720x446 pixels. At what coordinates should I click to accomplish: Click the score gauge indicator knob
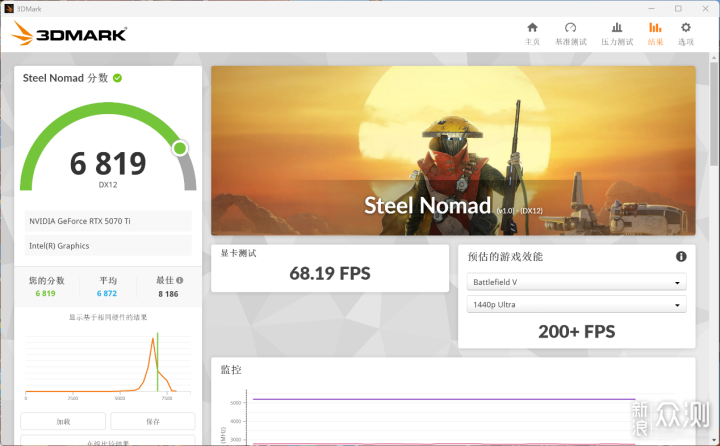pos(180,148)
